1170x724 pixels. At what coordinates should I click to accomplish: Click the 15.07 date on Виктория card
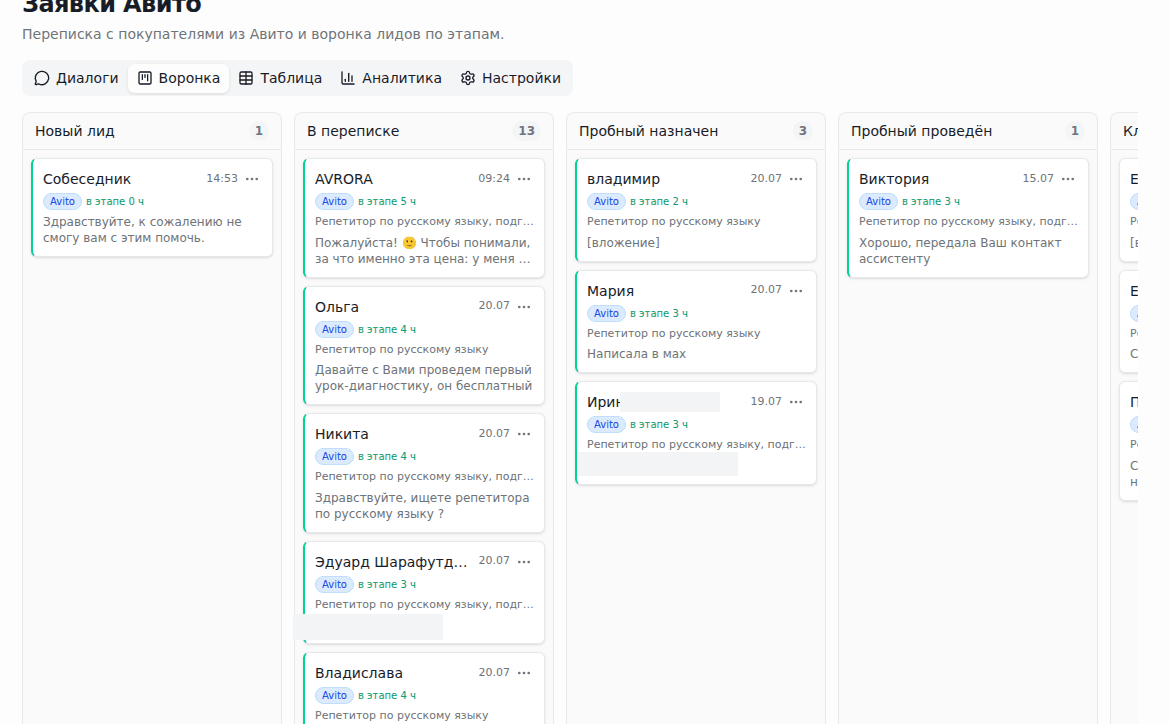tap(1038, 178)
